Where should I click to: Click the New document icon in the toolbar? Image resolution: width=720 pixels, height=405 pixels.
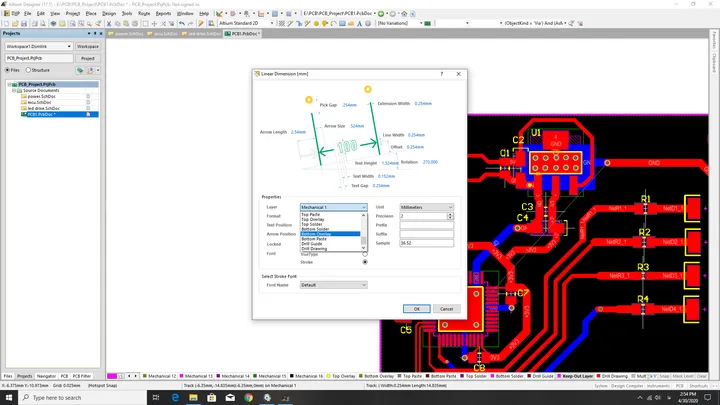point(6,23)
